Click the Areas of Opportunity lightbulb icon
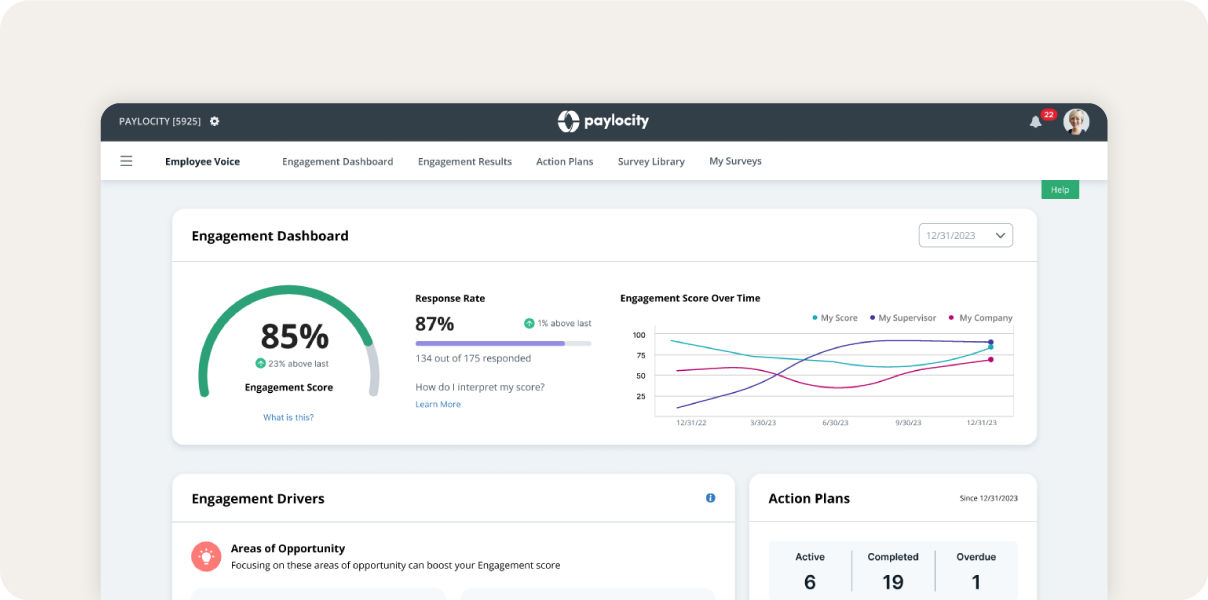This screenshot has width=1208, height=600. 205,556
